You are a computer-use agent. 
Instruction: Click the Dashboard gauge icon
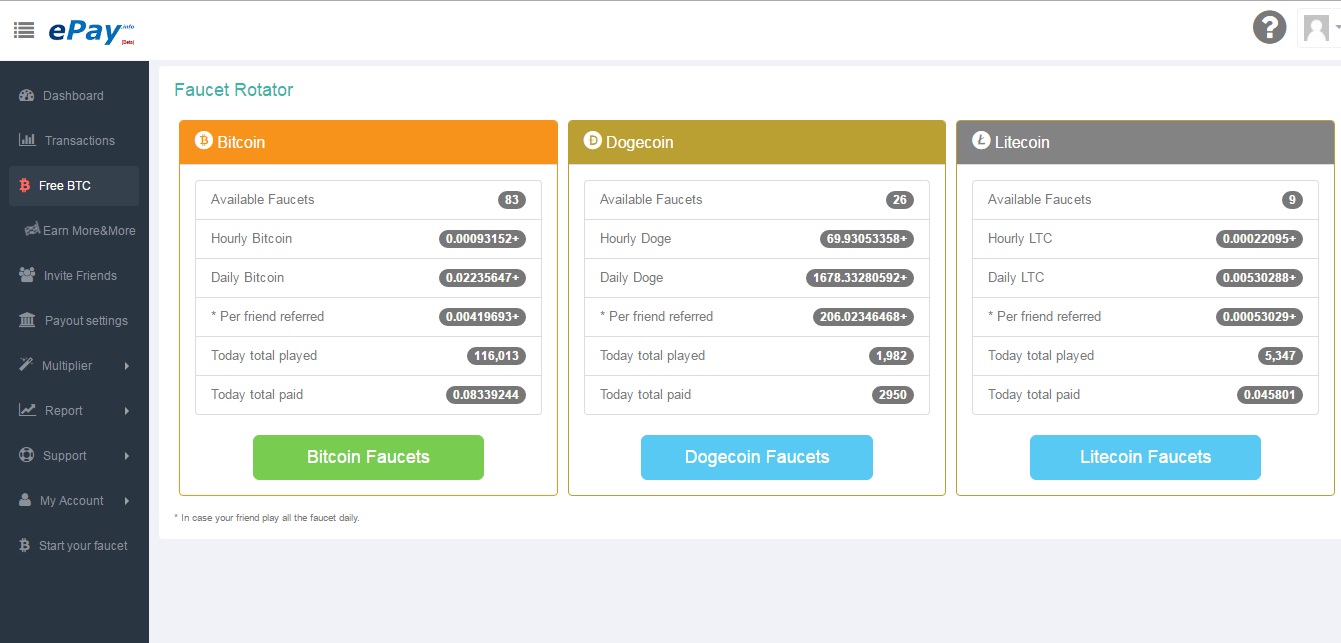click(x=27, y=96)
